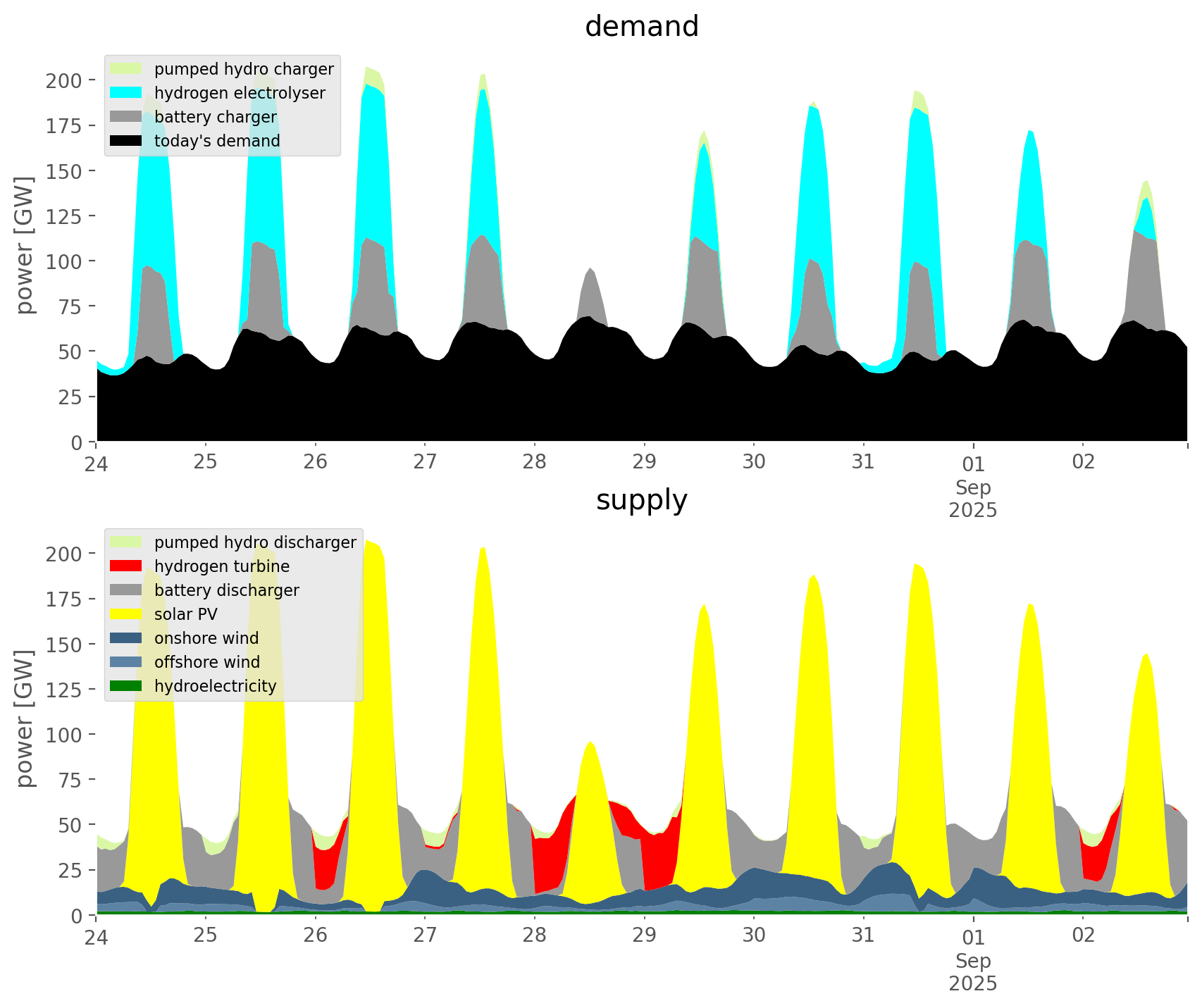Click the black today's demand legend swatch
Screen dimensions: 1202x1008
coord(126,141)
